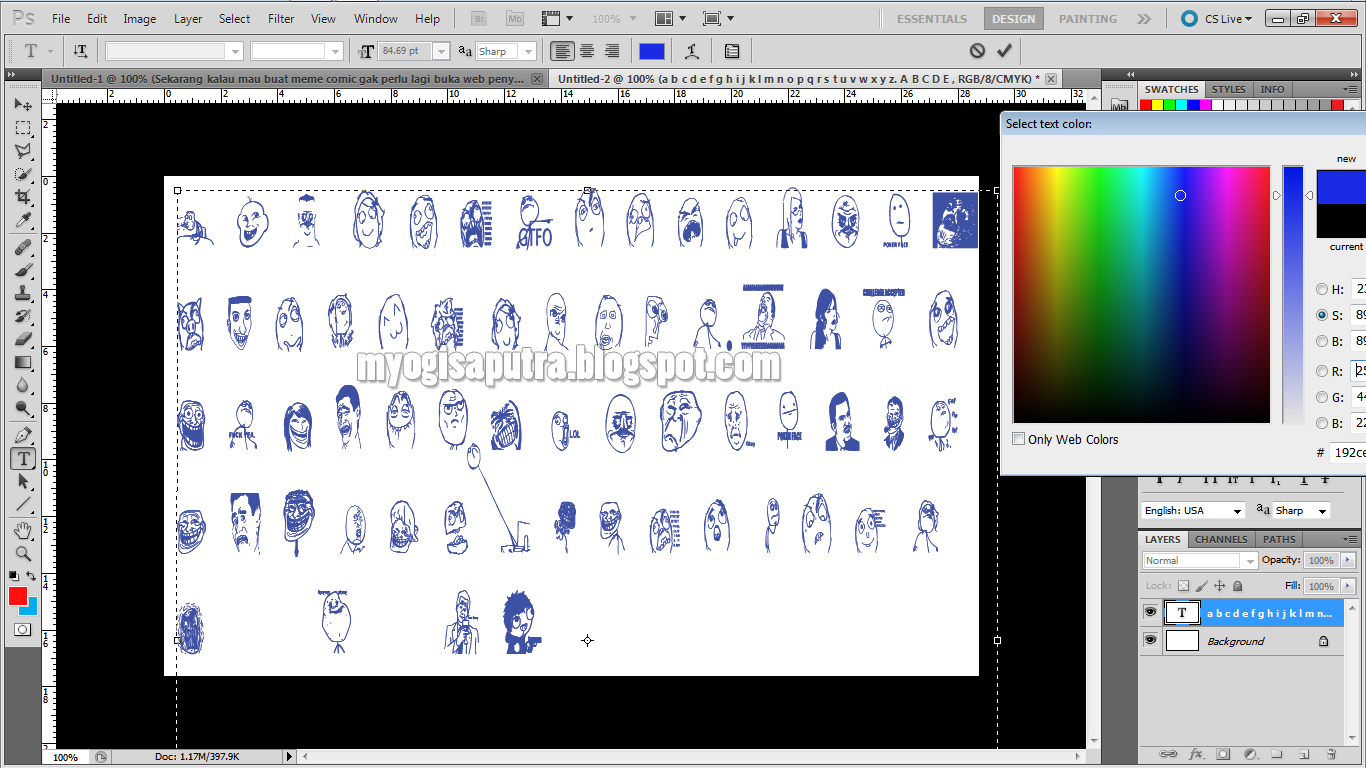The height and width of the screenshot is (768, 1366).
Task: Delete the selected layer
Action: click(x=1330, y=753)
